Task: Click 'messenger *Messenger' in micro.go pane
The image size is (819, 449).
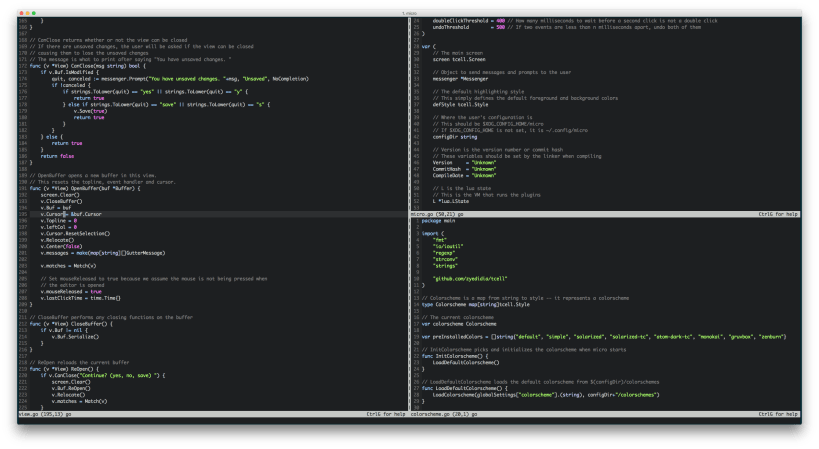Action: [x=460, y=79]
